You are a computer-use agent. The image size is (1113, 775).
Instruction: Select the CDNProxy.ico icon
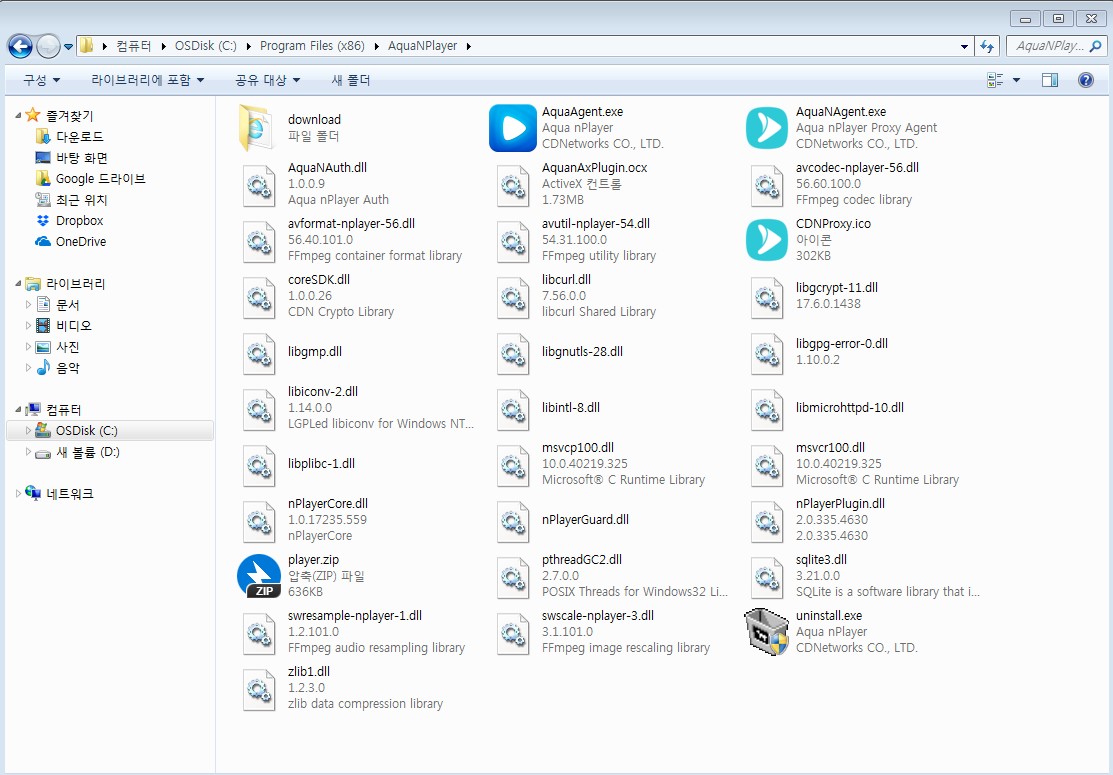[x=767, y=240]
